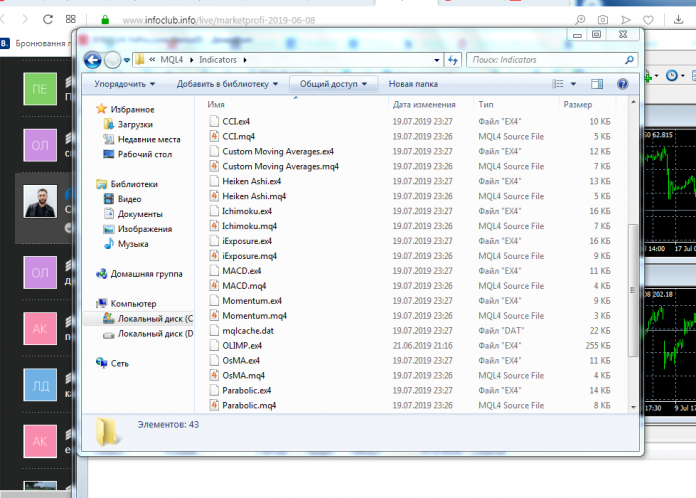Image resolution: width=696 pixels, height=498 pixels.
Task: Select Parabolic.mq4 file icon
Action: click(214, 405)
